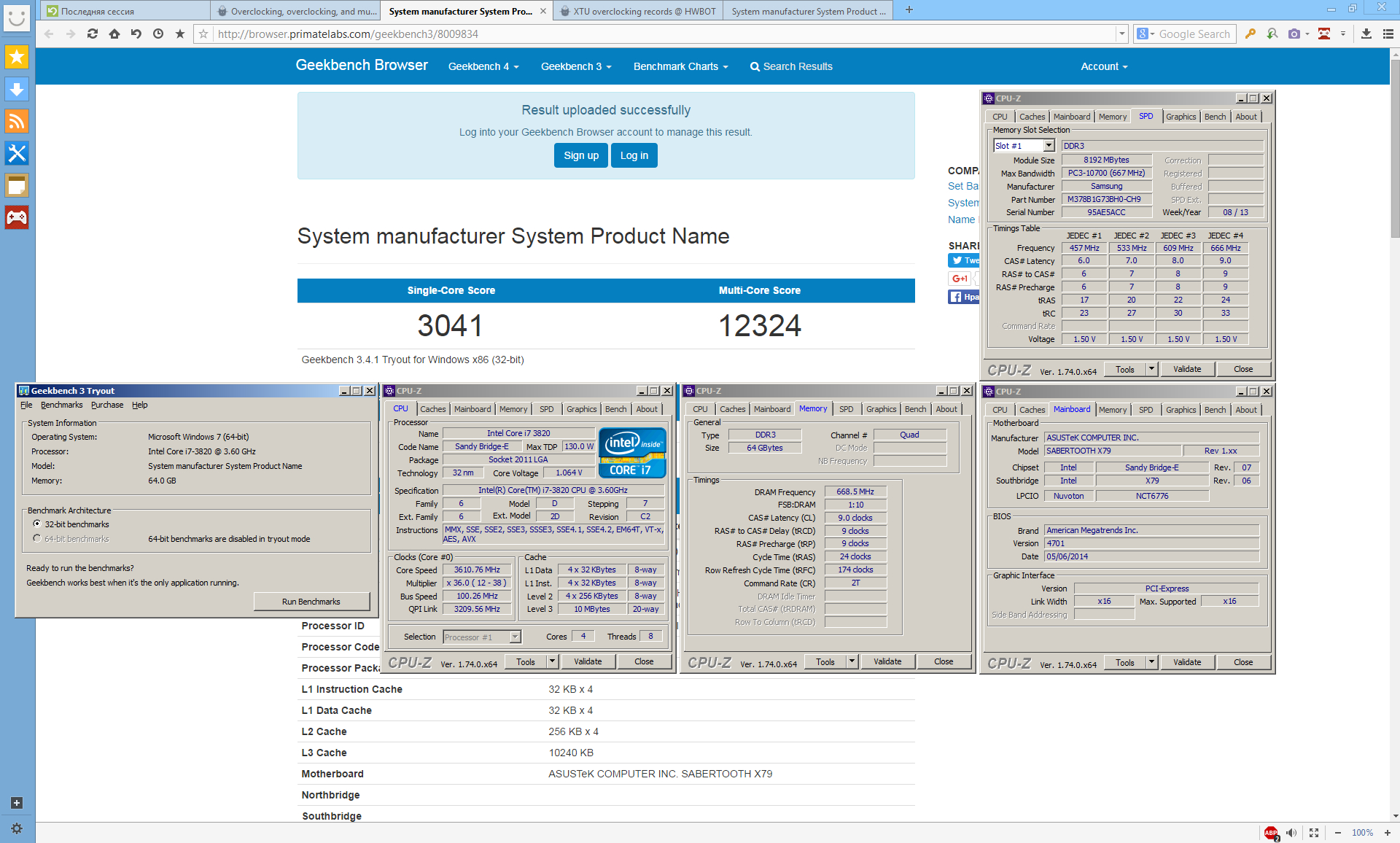Select About tab in CPU-Z Mainboard window
Screen dimensions: 1400x843
tap(1245, 410)
